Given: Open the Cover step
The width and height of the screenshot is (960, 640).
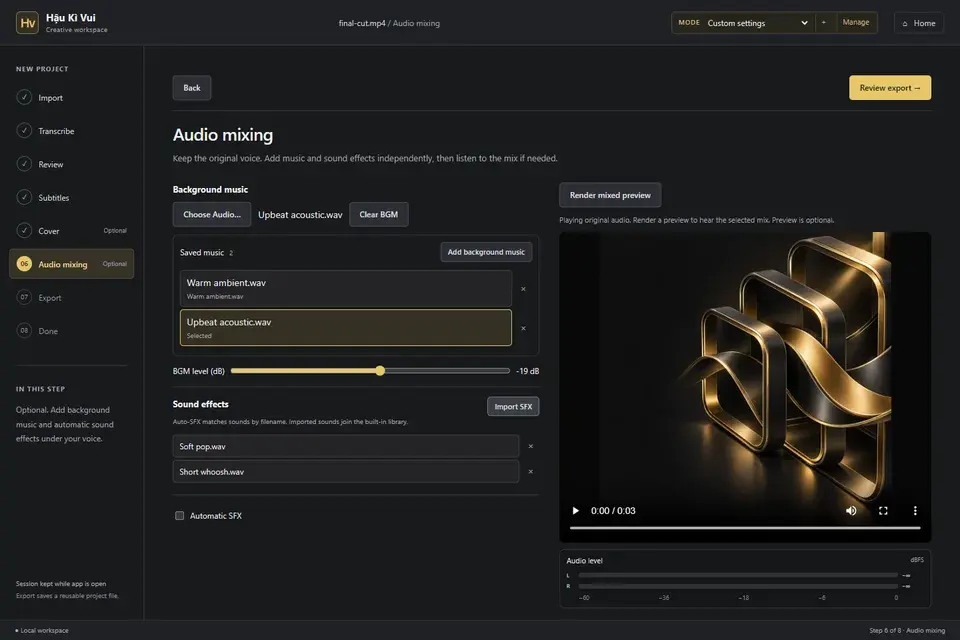Looking at the screenshot, I should 72,231.
